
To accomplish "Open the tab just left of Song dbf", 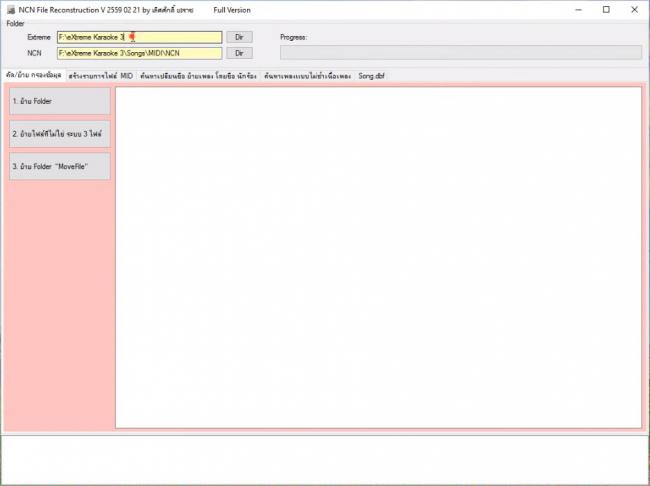I will pyautogui.click(x=308, y=76).
